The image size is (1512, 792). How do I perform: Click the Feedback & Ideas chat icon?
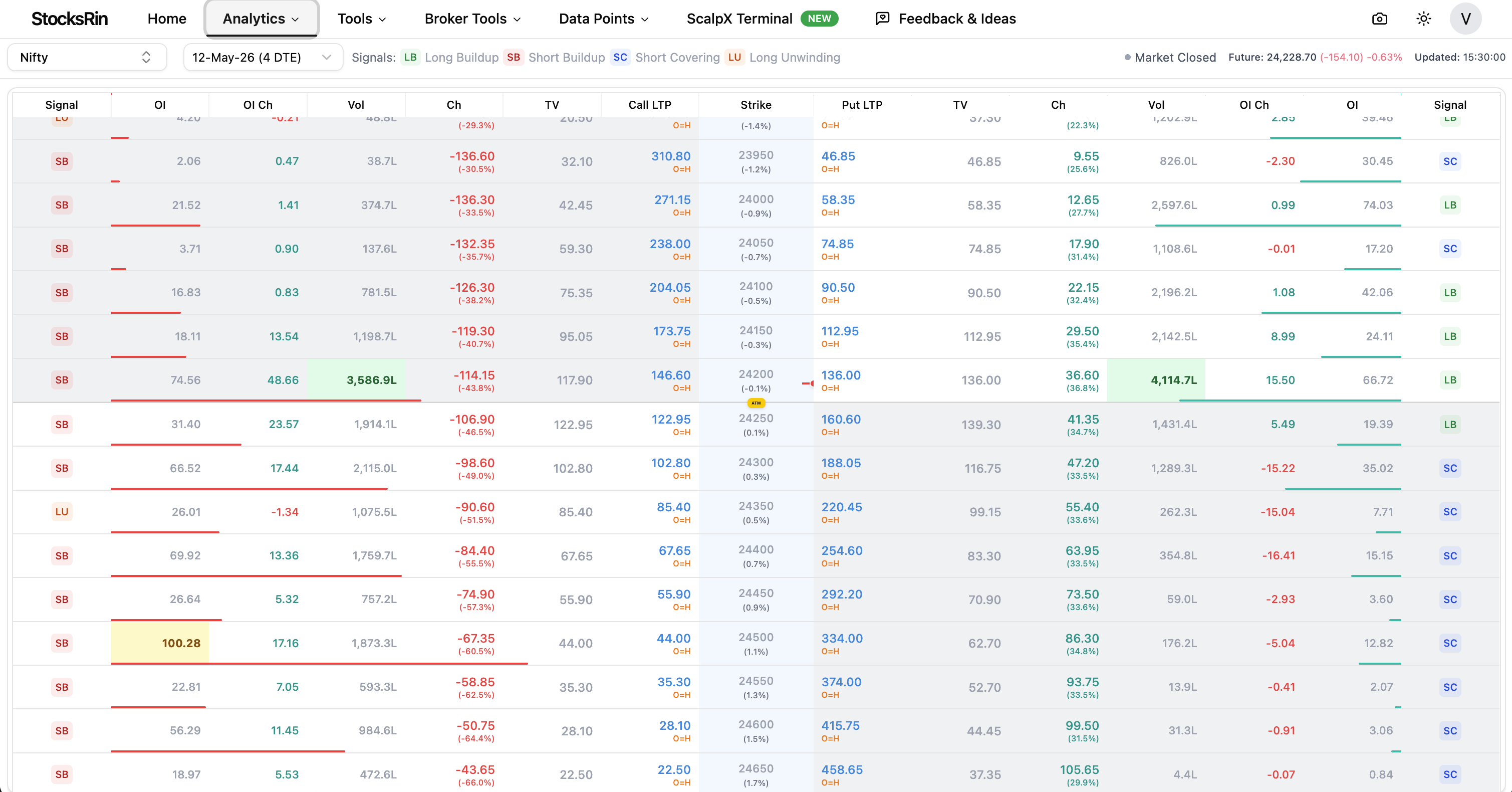tap(882, 19)
